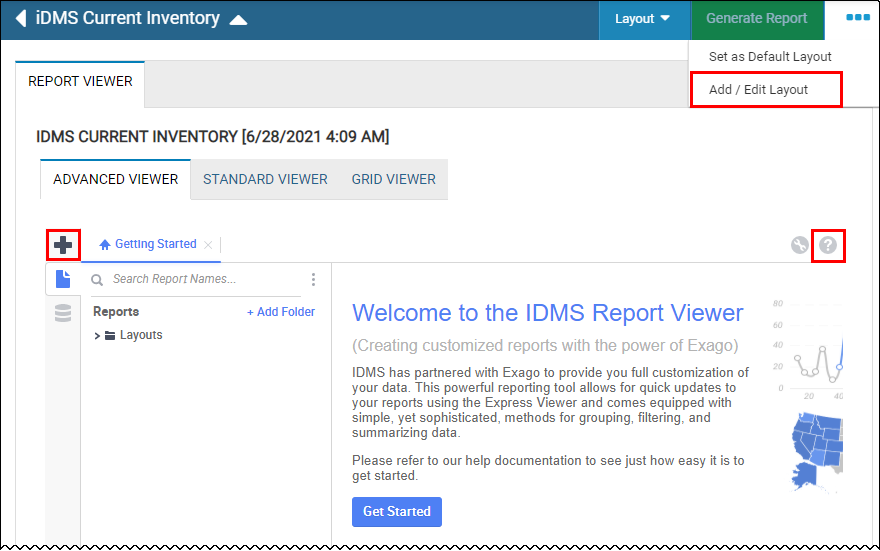880x551 pixels.
Task: Switch to the Report Viewer tab
Action: coord(80,82)
